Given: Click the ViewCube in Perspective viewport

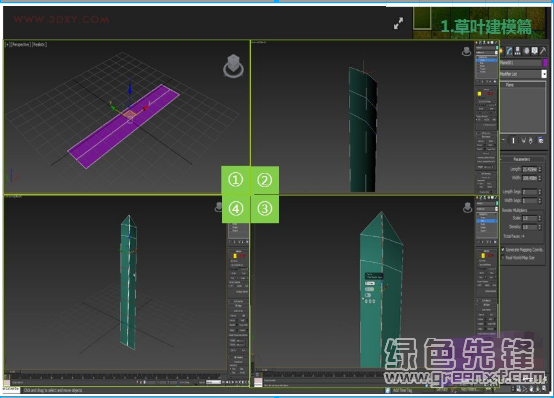Looking at the screenshot, I should [x=233, y=66].
